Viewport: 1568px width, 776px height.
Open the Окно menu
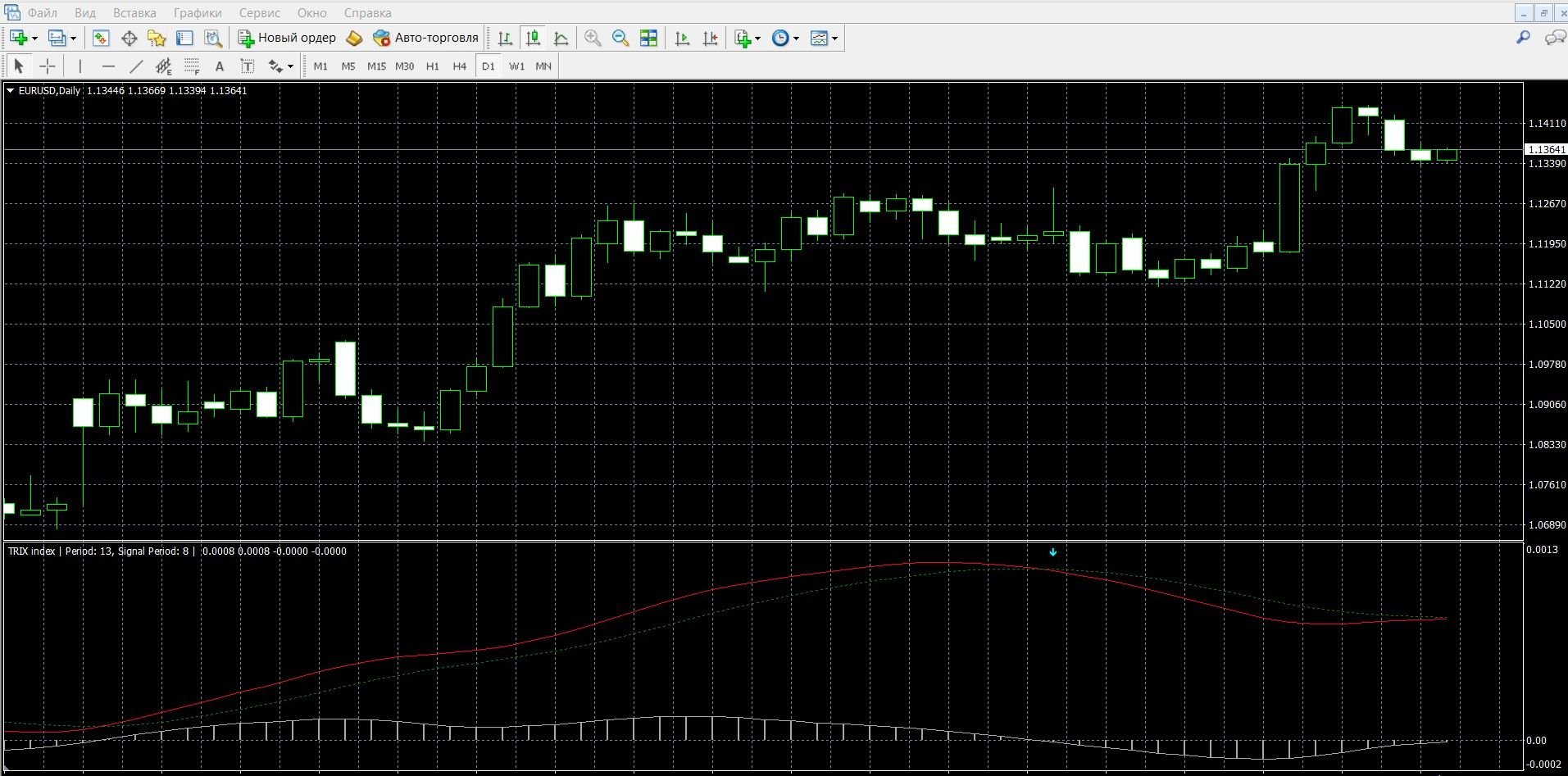(312, 13)
